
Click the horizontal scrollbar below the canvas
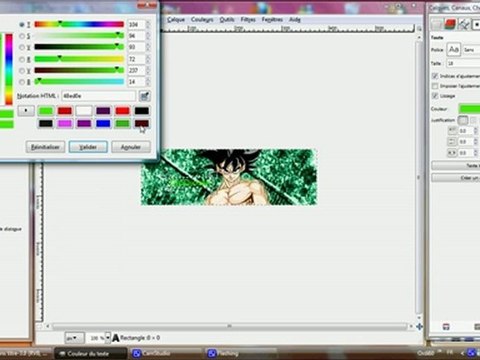(x=229, y=326)
